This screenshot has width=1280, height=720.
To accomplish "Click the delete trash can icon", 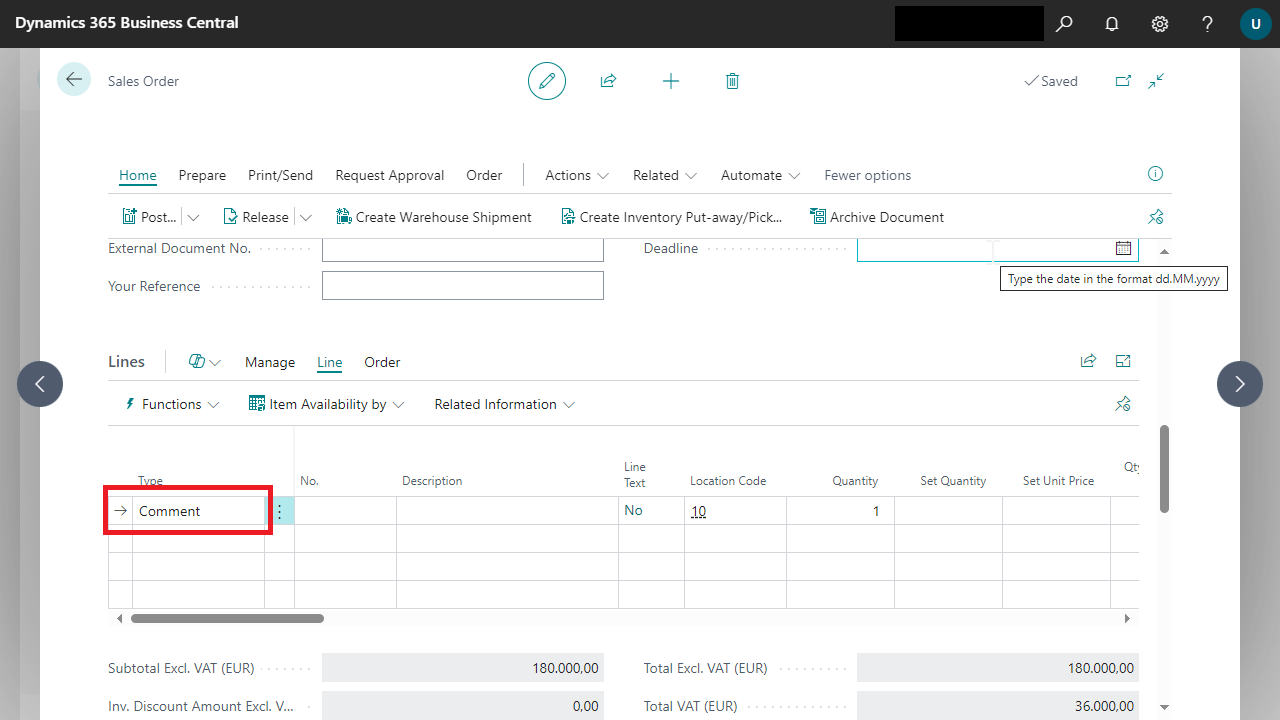I will click(732, 81).
